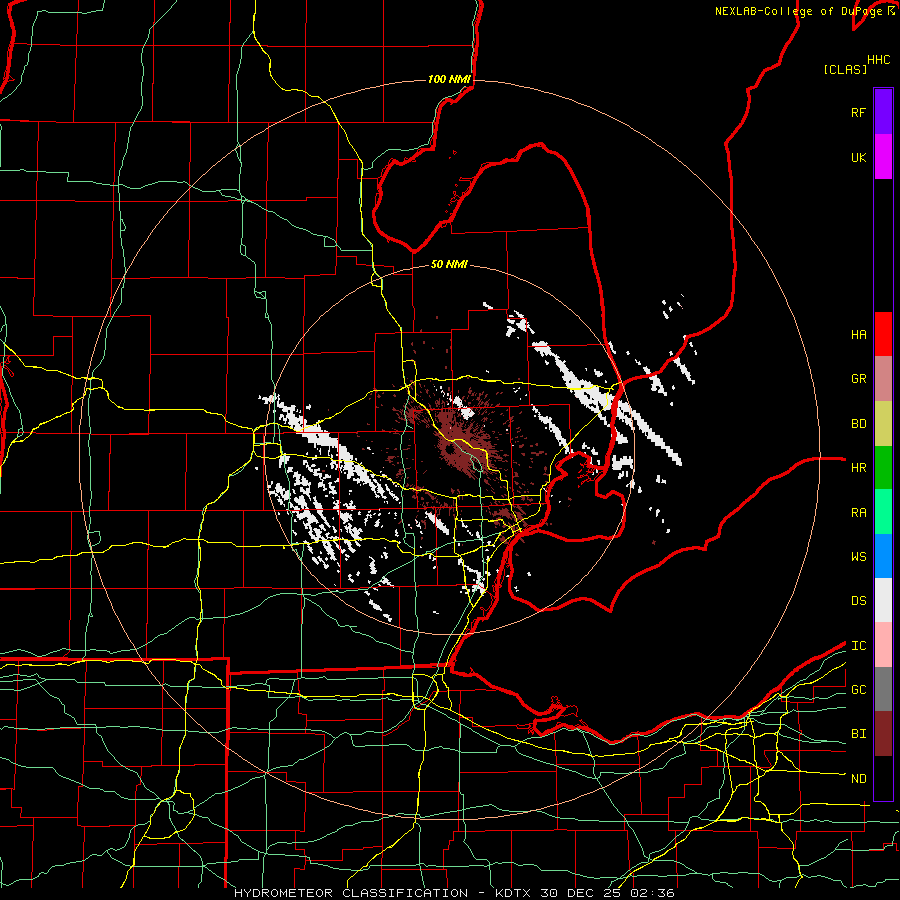Viewport: 900px width, 900px height.
Task: Click the RA light green legend swatch
Action: (x=883, y=512)
